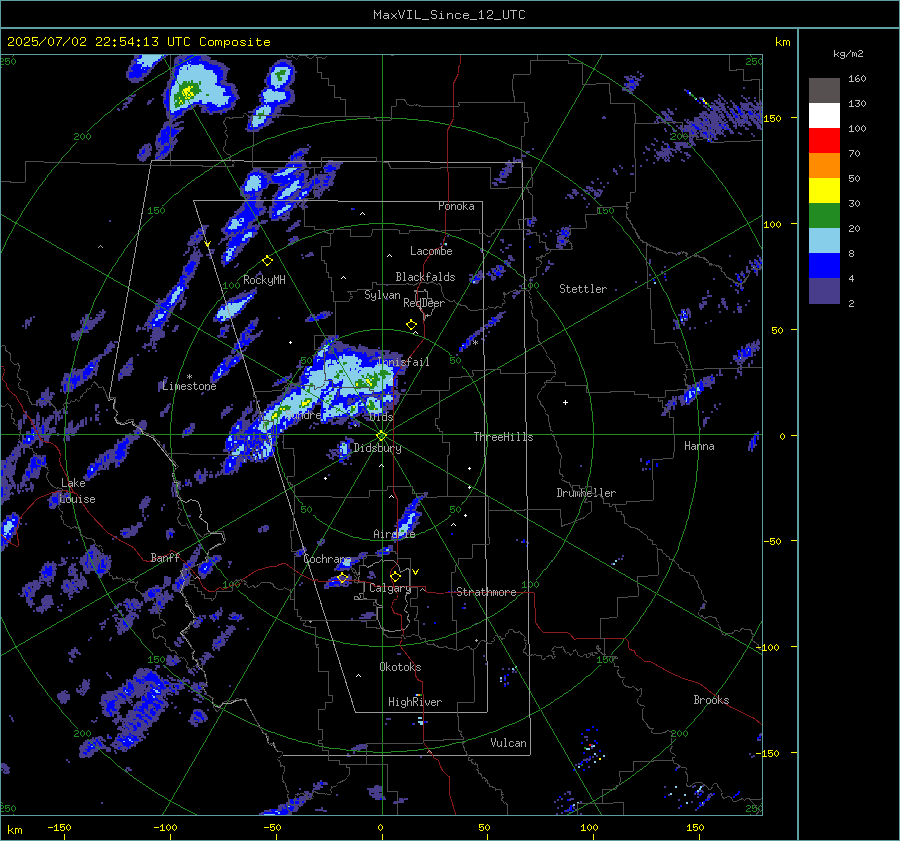Click the ThreeHills map label
900x841 pixels.
[503, 437]
